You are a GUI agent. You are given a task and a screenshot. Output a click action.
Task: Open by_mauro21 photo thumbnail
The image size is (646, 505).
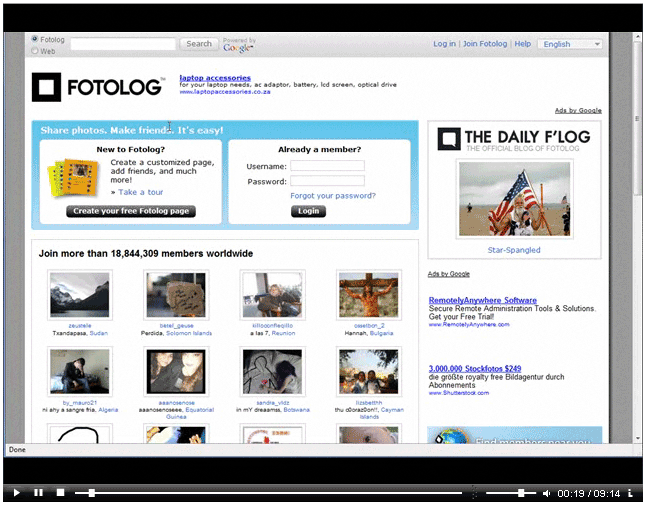pyautogui.click(x=80, y=372)
